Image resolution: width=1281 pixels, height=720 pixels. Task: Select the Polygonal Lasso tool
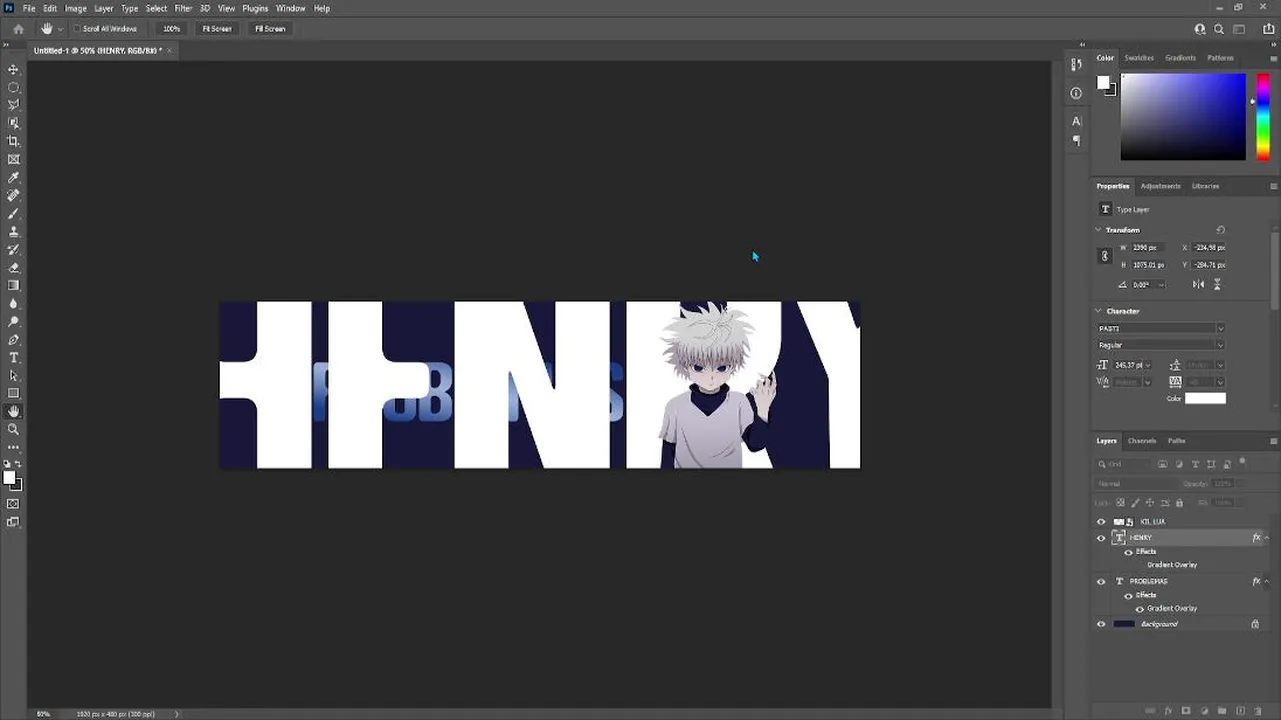coord(14,105)
